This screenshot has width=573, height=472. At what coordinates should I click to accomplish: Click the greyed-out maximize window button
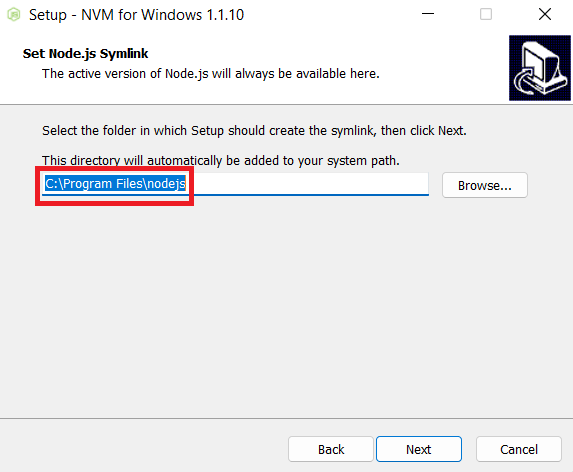(x=486, y=14)
